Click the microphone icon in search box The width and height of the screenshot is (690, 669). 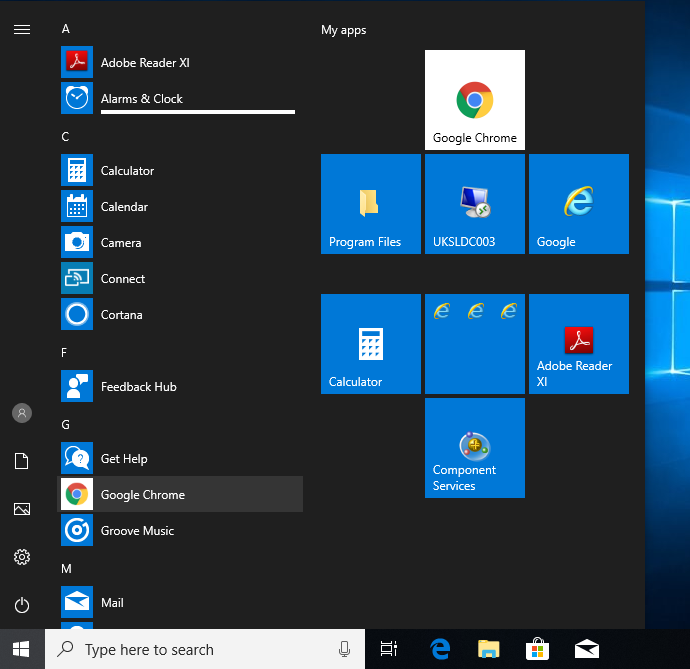click(345, 649)
